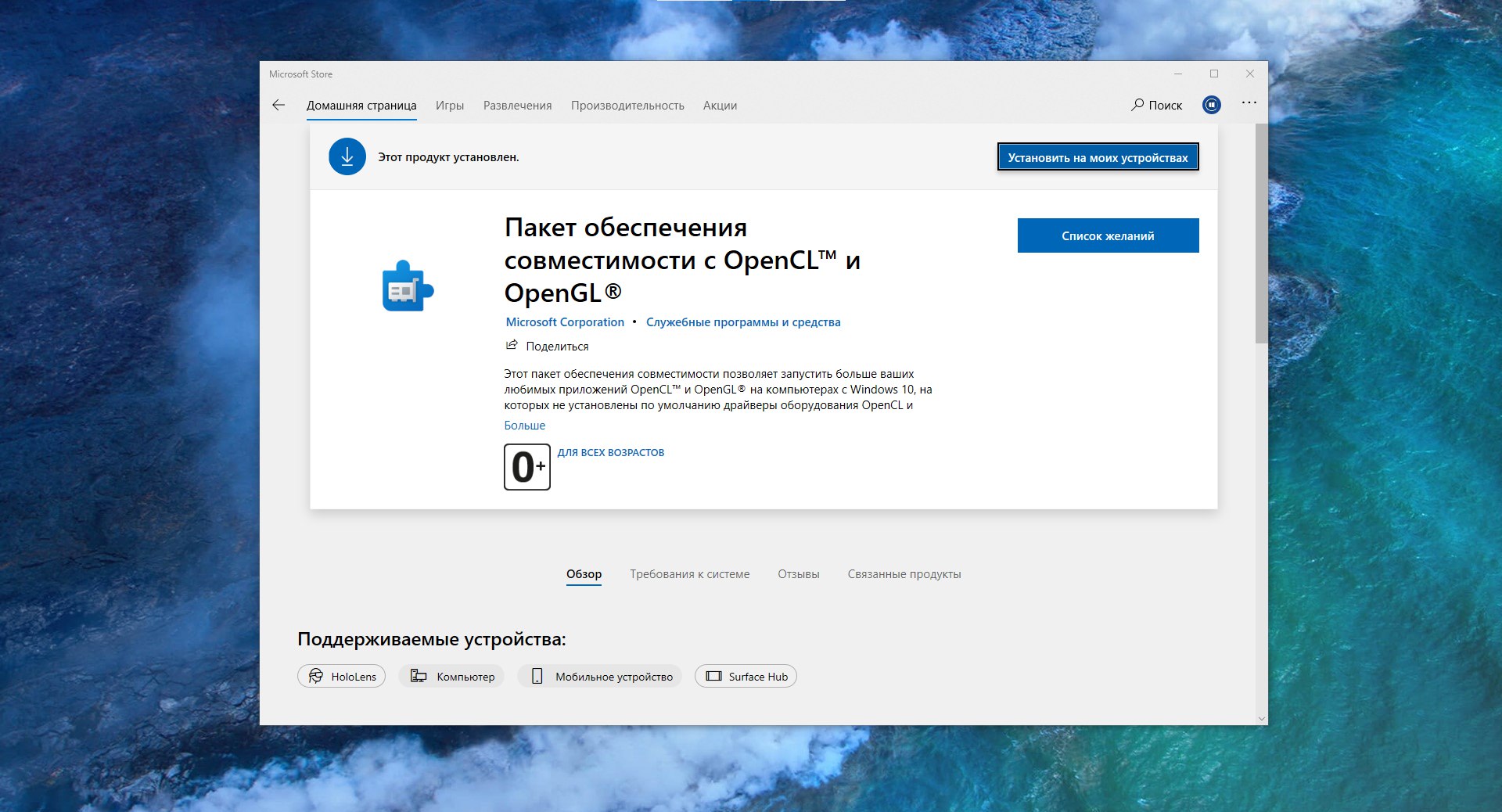Click the Компьютер device icon
This screenshot has width=1502, height=812.
419,676
